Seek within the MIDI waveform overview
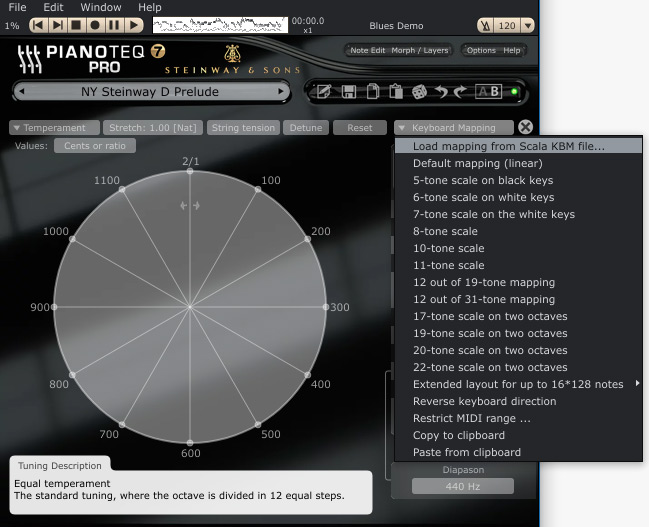Viewport: 649px width, 527px height. coord(220,25)
